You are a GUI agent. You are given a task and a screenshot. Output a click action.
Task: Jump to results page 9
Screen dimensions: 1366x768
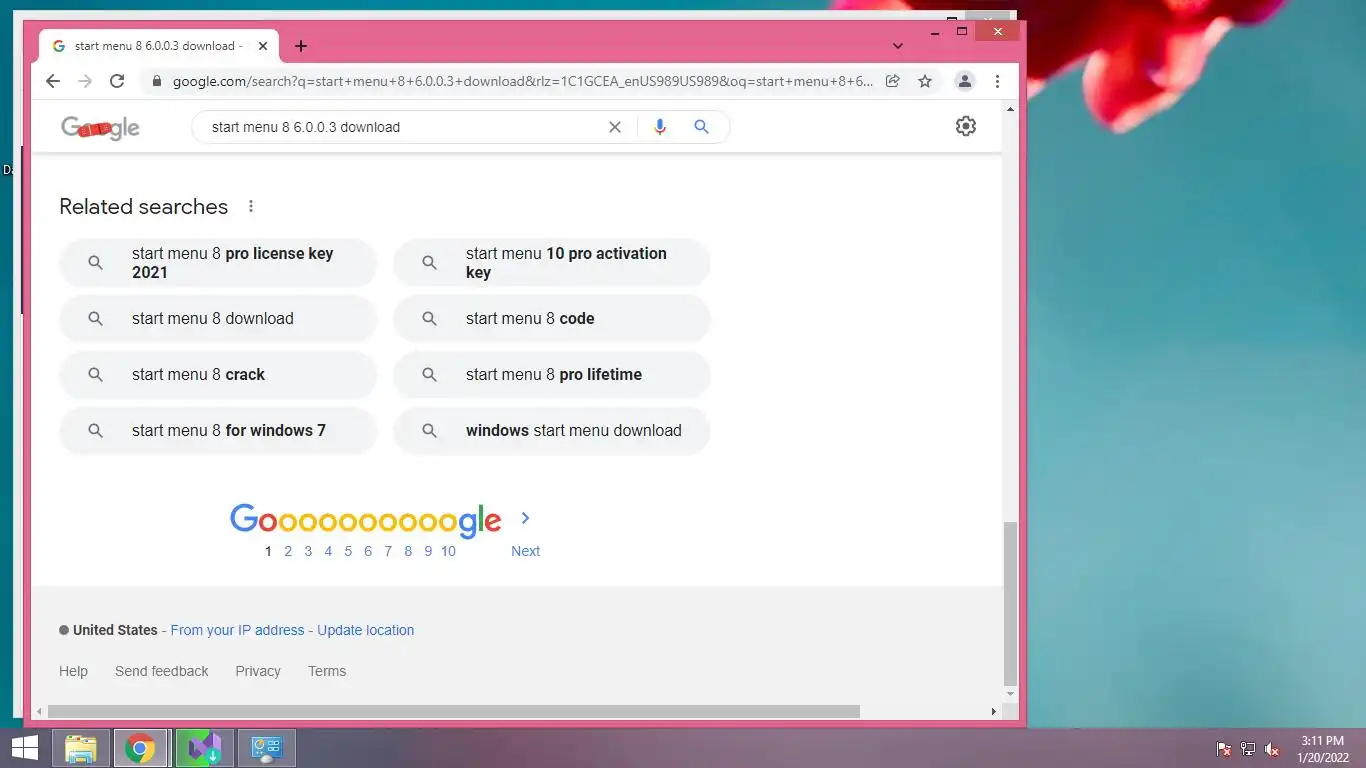coord(428,551)
